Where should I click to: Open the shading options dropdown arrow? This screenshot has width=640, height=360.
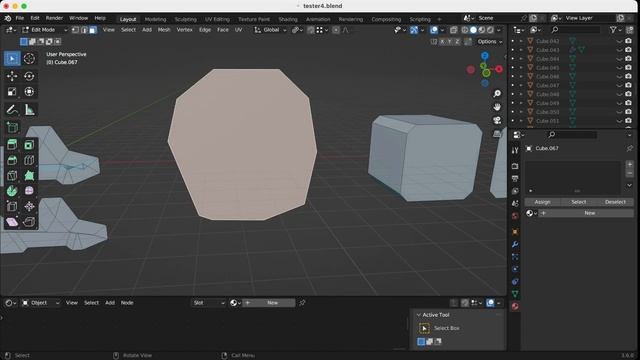499,30
